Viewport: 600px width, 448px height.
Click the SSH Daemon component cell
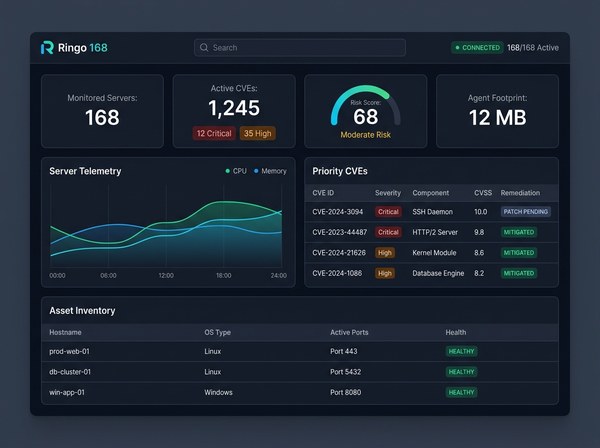pyautogui.click(x=432, y=212)
